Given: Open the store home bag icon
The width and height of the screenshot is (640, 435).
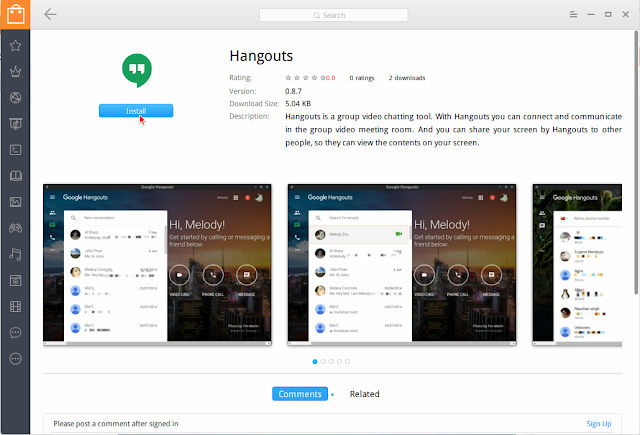Looking at the screenshot, I should [x=15, y=14].
